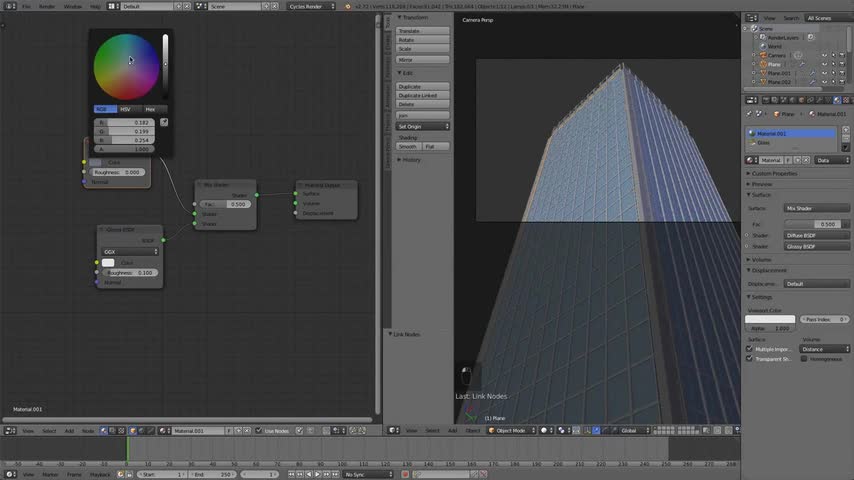Toggle the Homogeneous checkbox

click(x=804, y=359)
